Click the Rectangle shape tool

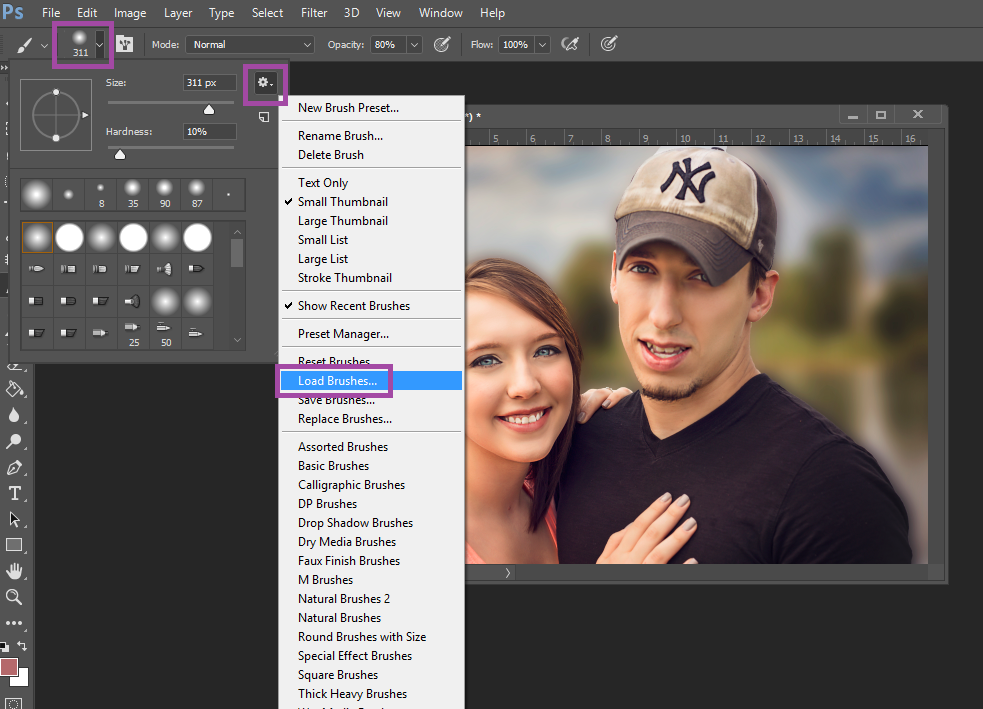pos(15,545)
